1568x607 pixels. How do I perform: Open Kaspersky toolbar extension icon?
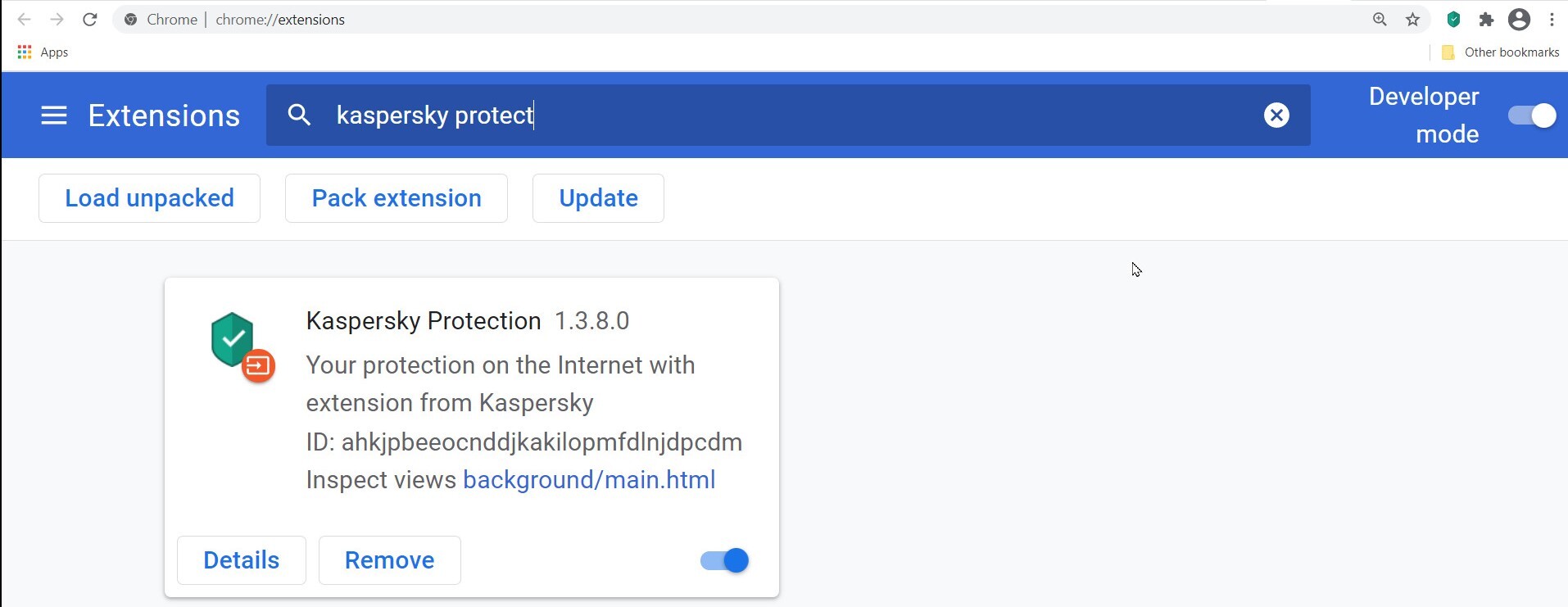tap(1453, 20)
